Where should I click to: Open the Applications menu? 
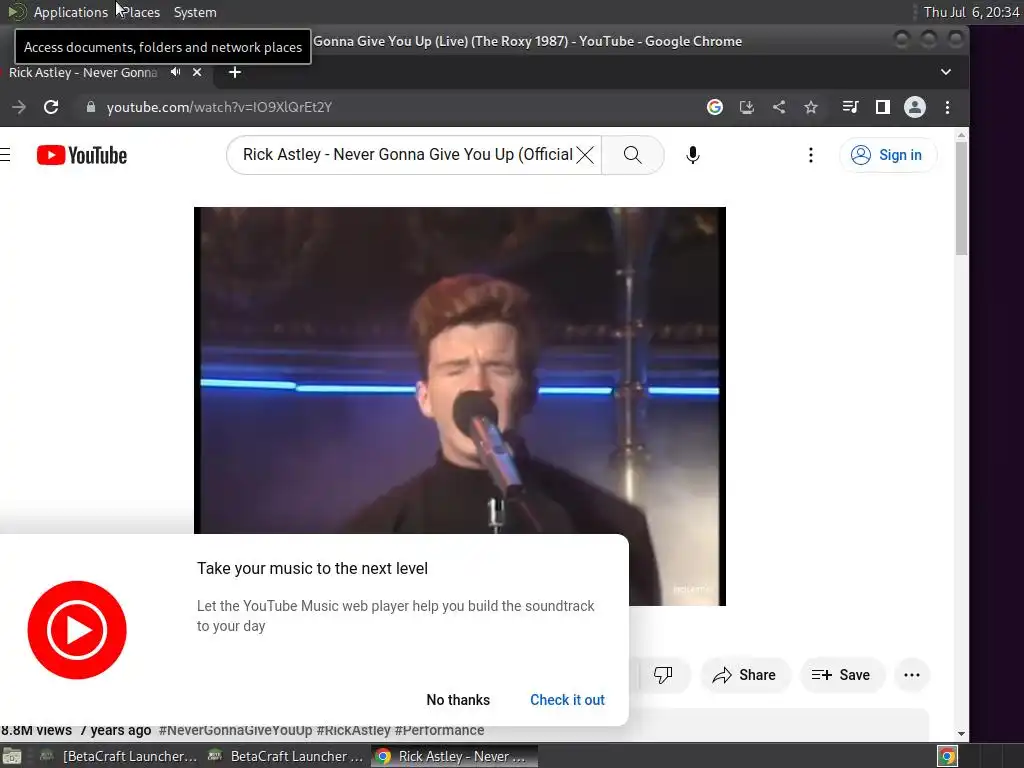71,12
